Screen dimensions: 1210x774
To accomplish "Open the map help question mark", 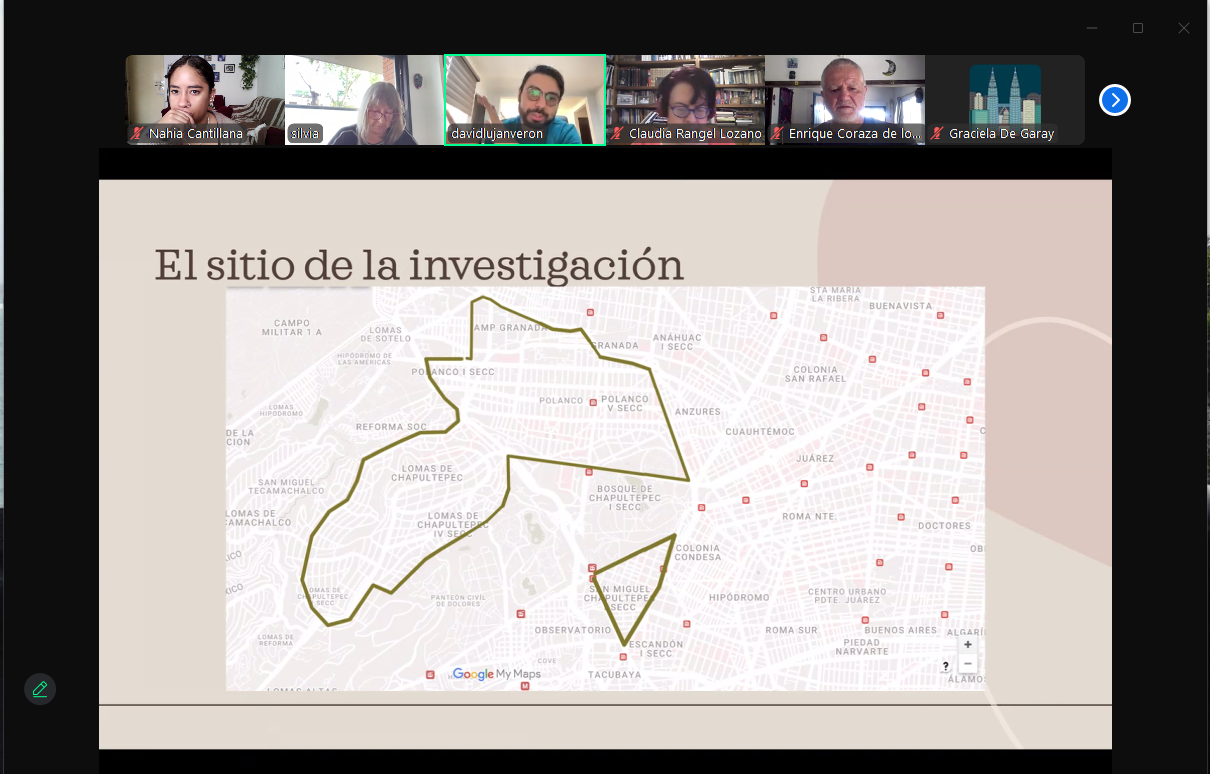I will click(x=946, y=666).
